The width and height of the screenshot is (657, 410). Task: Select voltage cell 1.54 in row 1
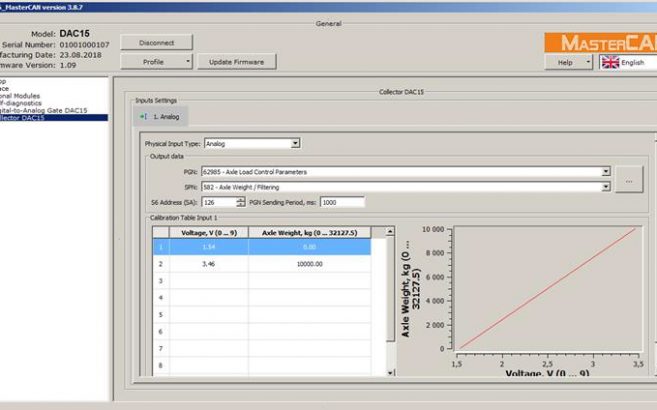[x=209, y=247]
